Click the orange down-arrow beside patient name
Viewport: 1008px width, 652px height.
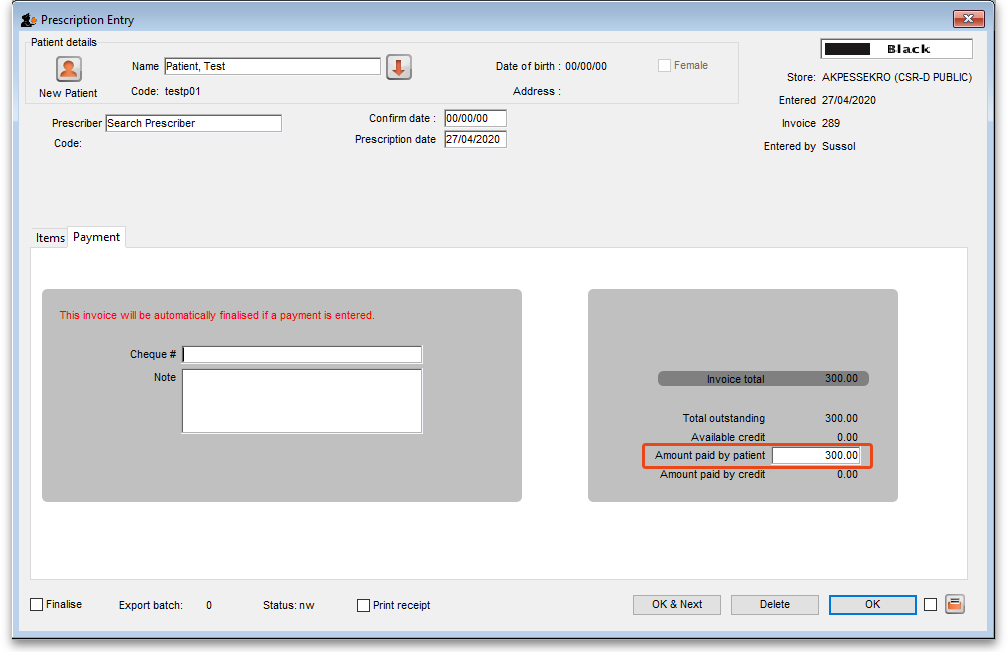tap(399, 67)
